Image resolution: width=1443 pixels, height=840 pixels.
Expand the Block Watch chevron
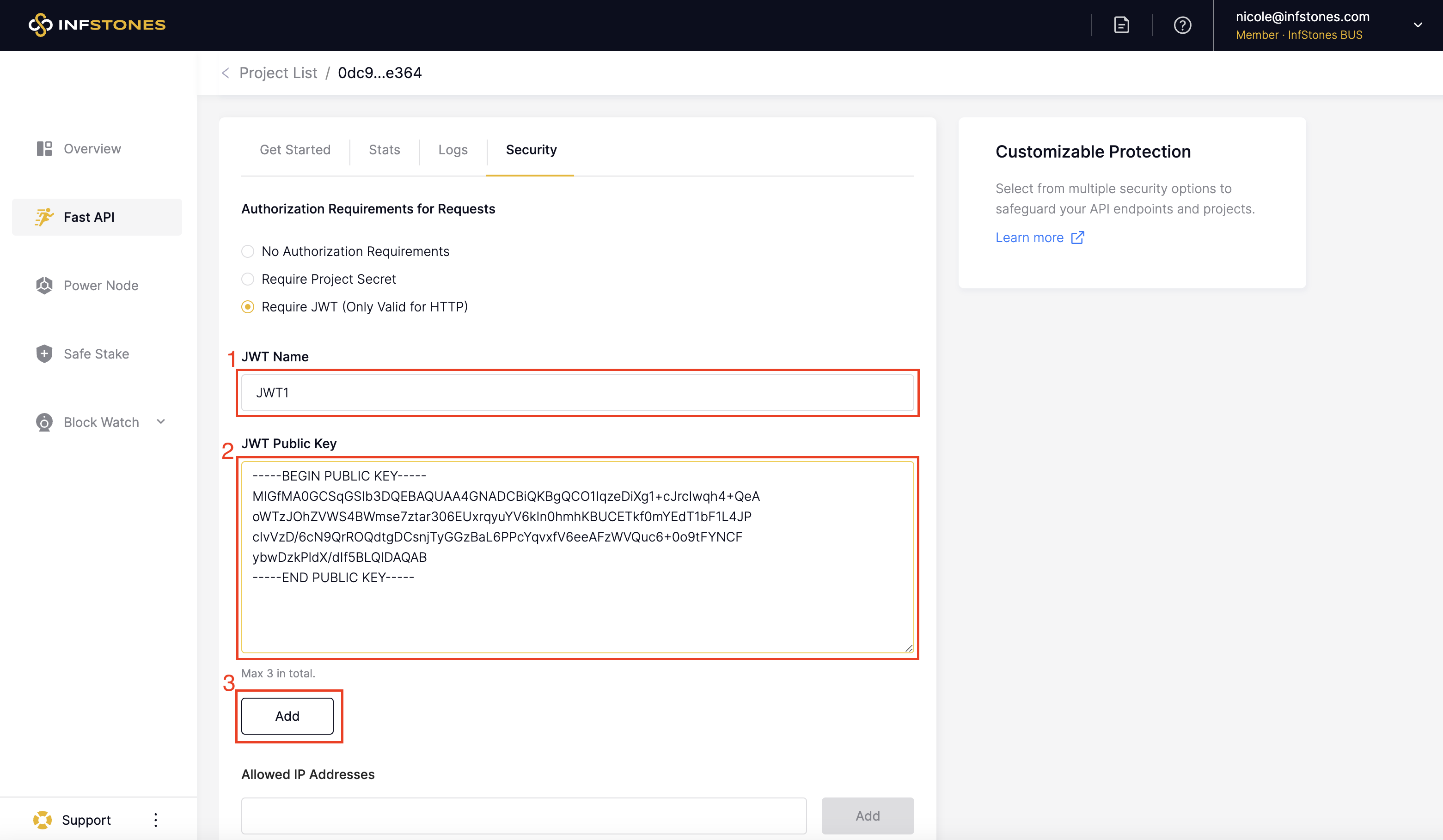[161, 422]
